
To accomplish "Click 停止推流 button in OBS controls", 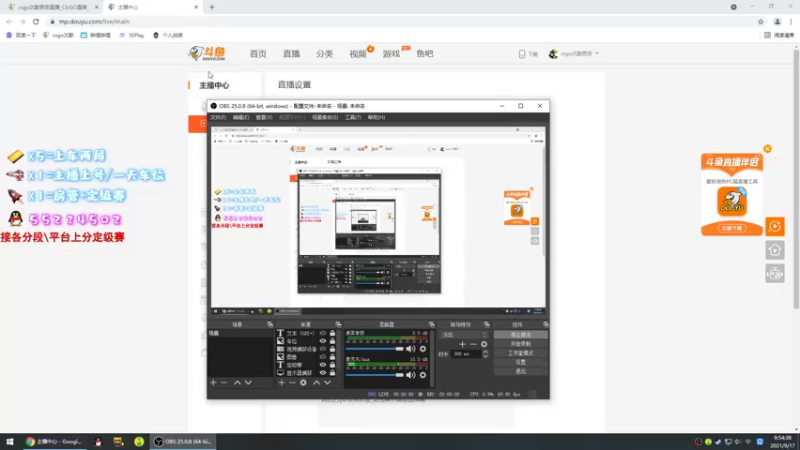I will coord(520,335).
